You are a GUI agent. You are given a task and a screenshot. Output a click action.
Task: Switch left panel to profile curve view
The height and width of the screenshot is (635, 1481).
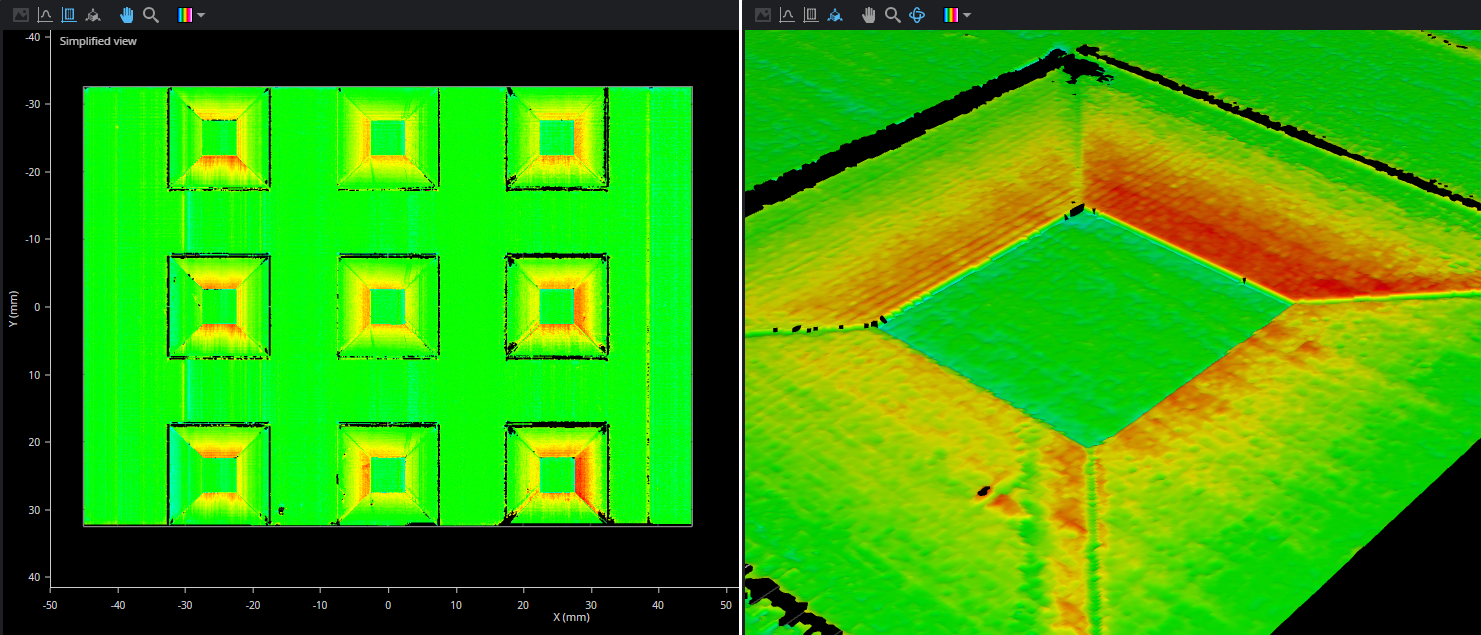45,15
